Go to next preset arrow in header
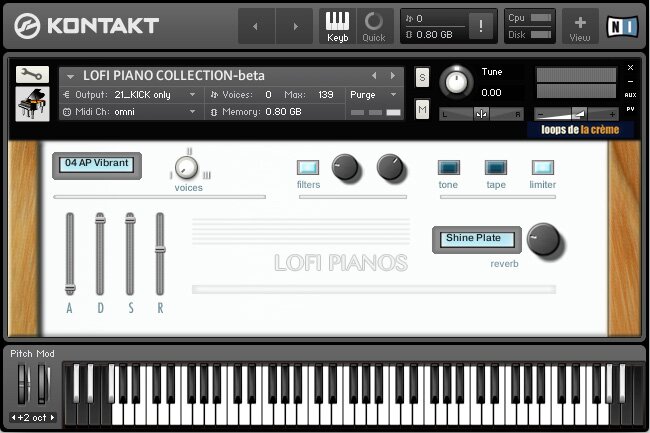Viewport: 650px width, 433px height. (x=295, y=26)
